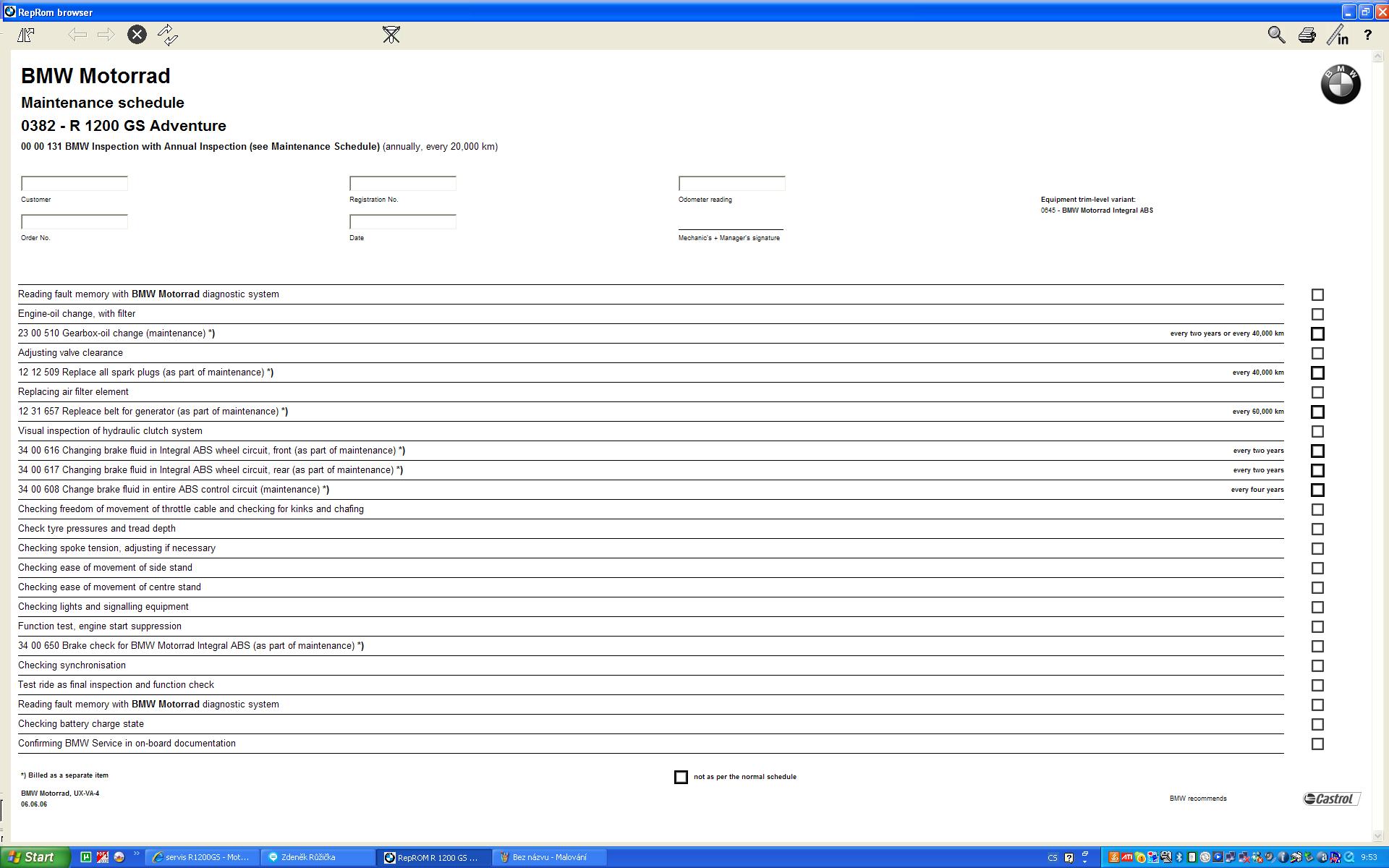This screenshot has height=868, width=1389.
Task: Open the Windows Start menu
Action: click(x=35, y=857)
